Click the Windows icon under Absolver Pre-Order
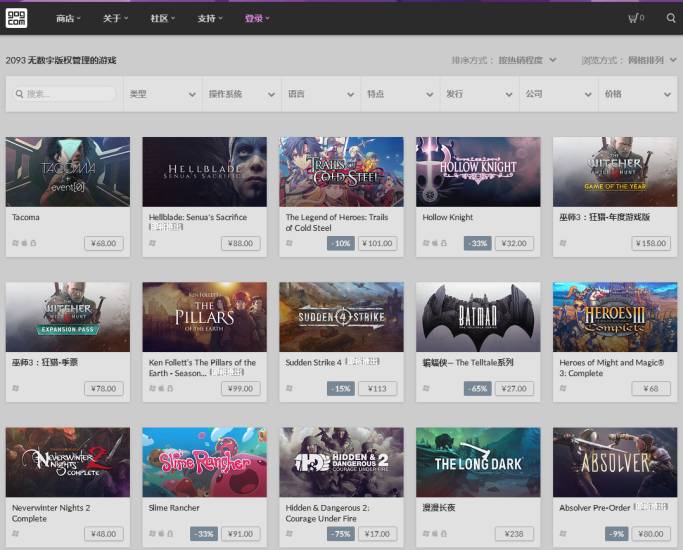Image resolution: width=683 pixels, height=550 pixels. 563,533
